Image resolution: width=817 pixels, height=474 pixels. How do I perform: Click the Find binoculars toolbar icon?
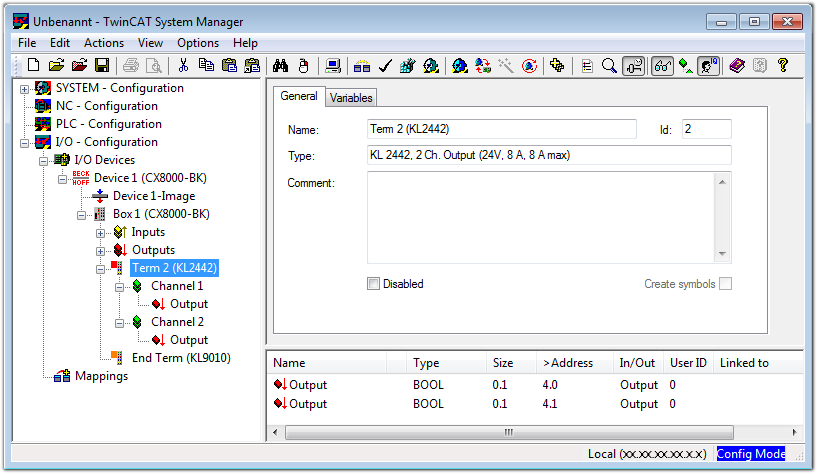(280, 66)
